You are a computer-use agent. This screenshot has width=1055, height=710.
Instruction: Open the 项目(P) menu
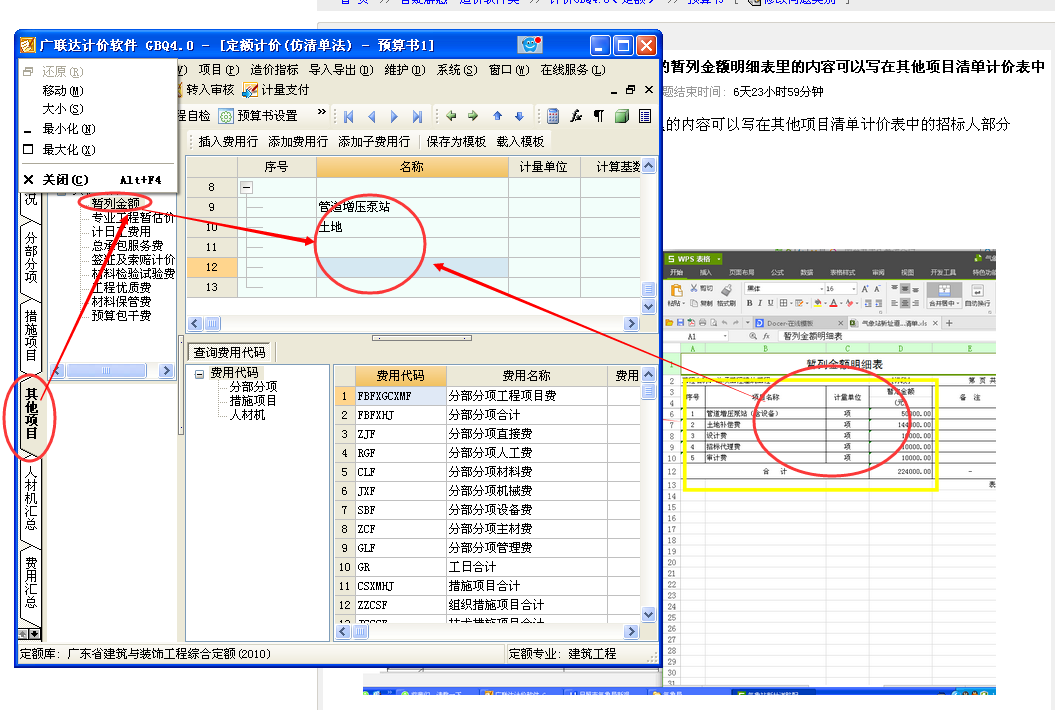coord(219,70)
